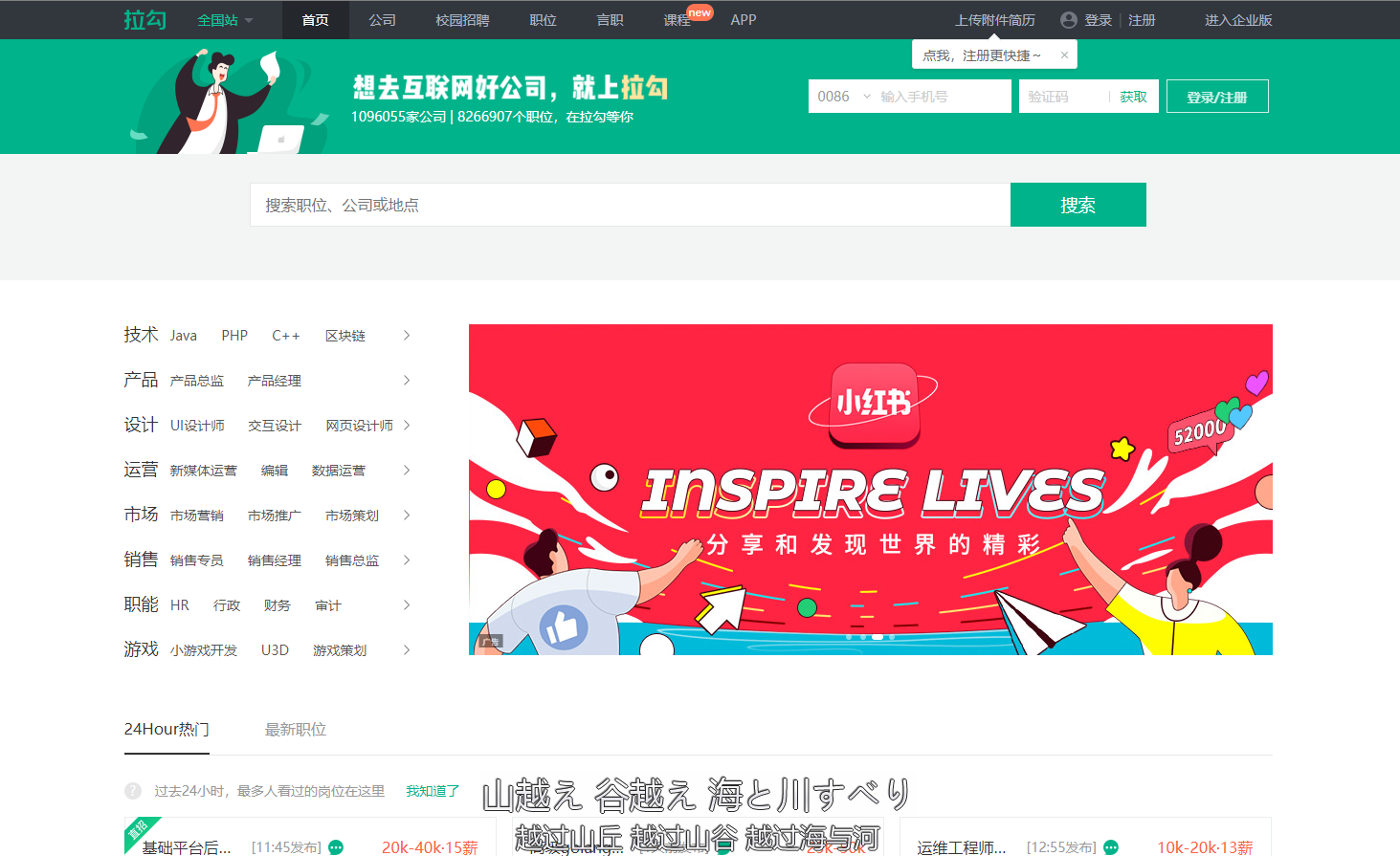
Task: Open the U3D category link
Action: click(x=275, y=650)
